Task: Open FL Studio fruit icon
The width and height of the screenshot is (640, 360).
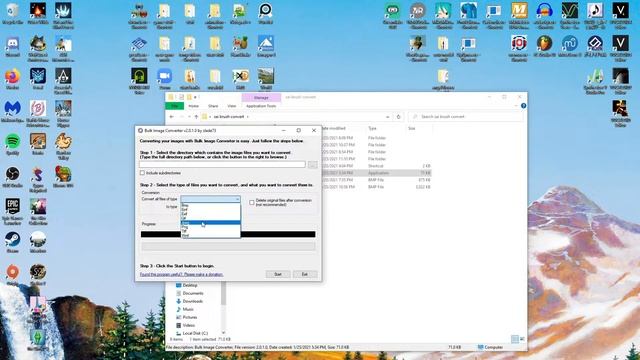Action: pos(544,46)
